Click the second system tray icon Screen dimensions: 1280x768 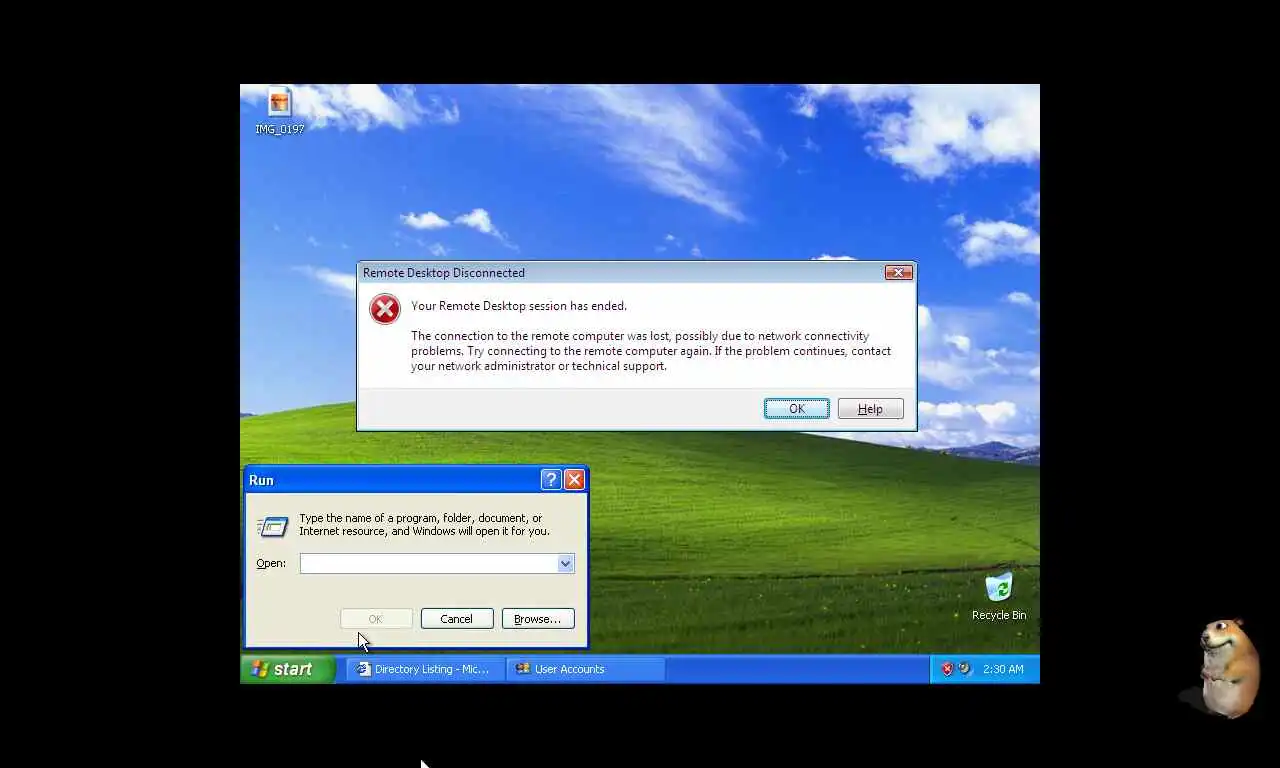[x=965, y=669]
